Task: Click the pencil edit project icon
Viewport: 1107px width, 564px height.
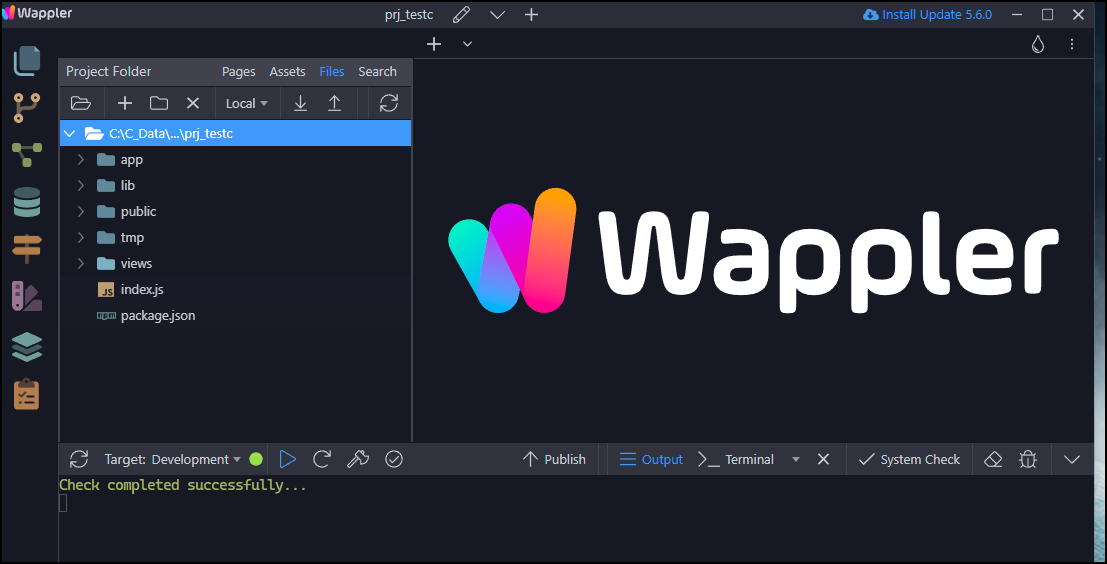Action: click(x=462, y=14)
